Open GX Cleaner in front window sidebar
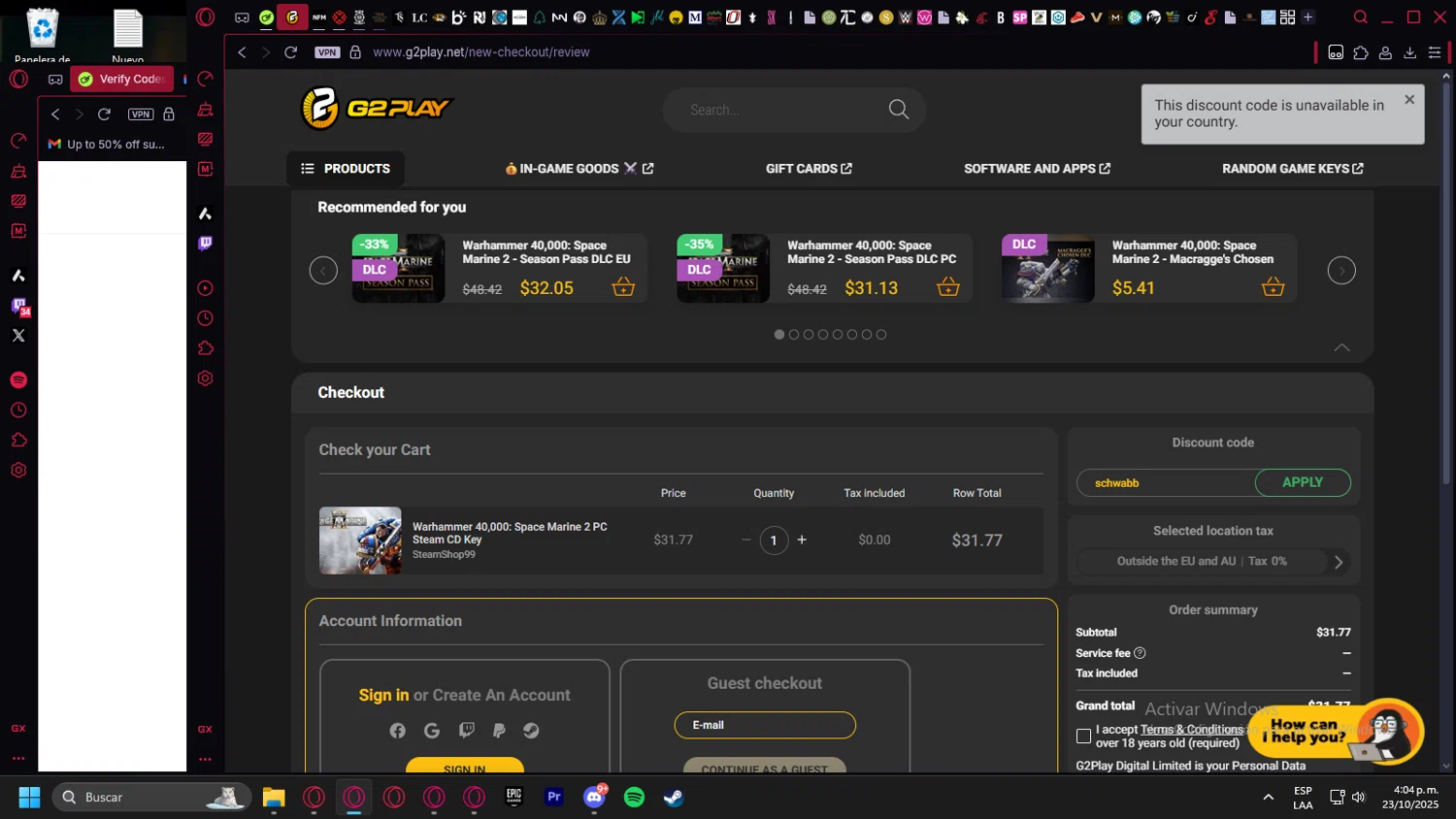This screenshot has width=1456, height=819. tap(205, 109)
